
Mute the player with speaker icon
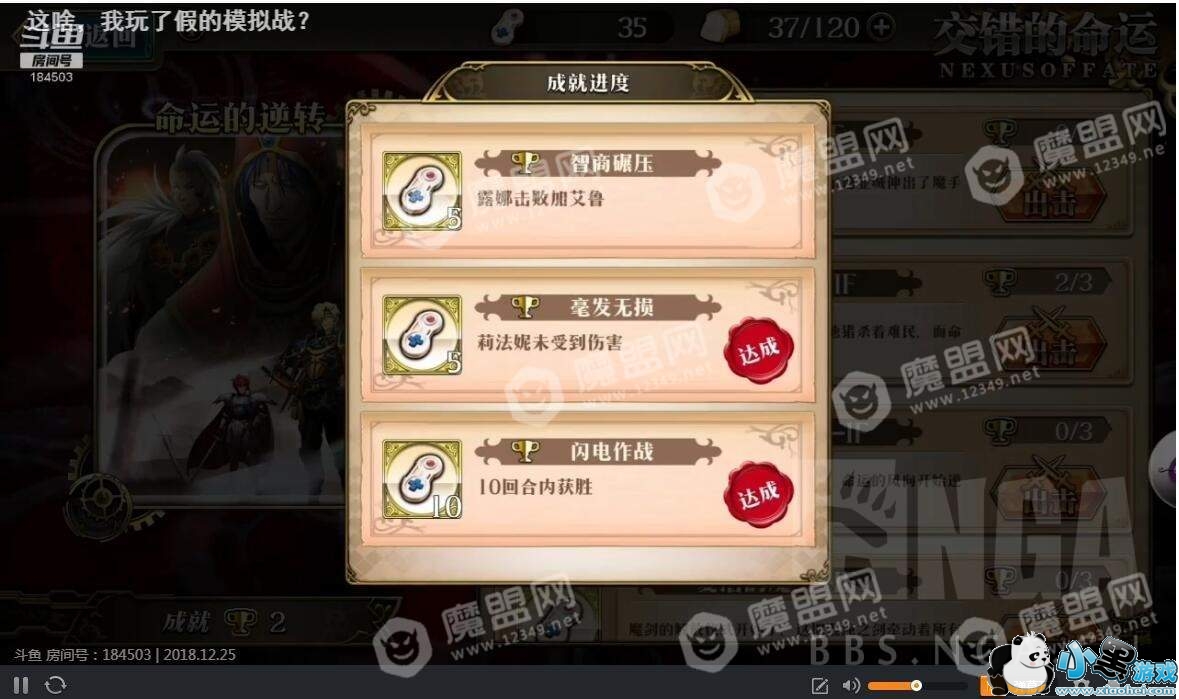pyautogui.click(x=851, y=685)
